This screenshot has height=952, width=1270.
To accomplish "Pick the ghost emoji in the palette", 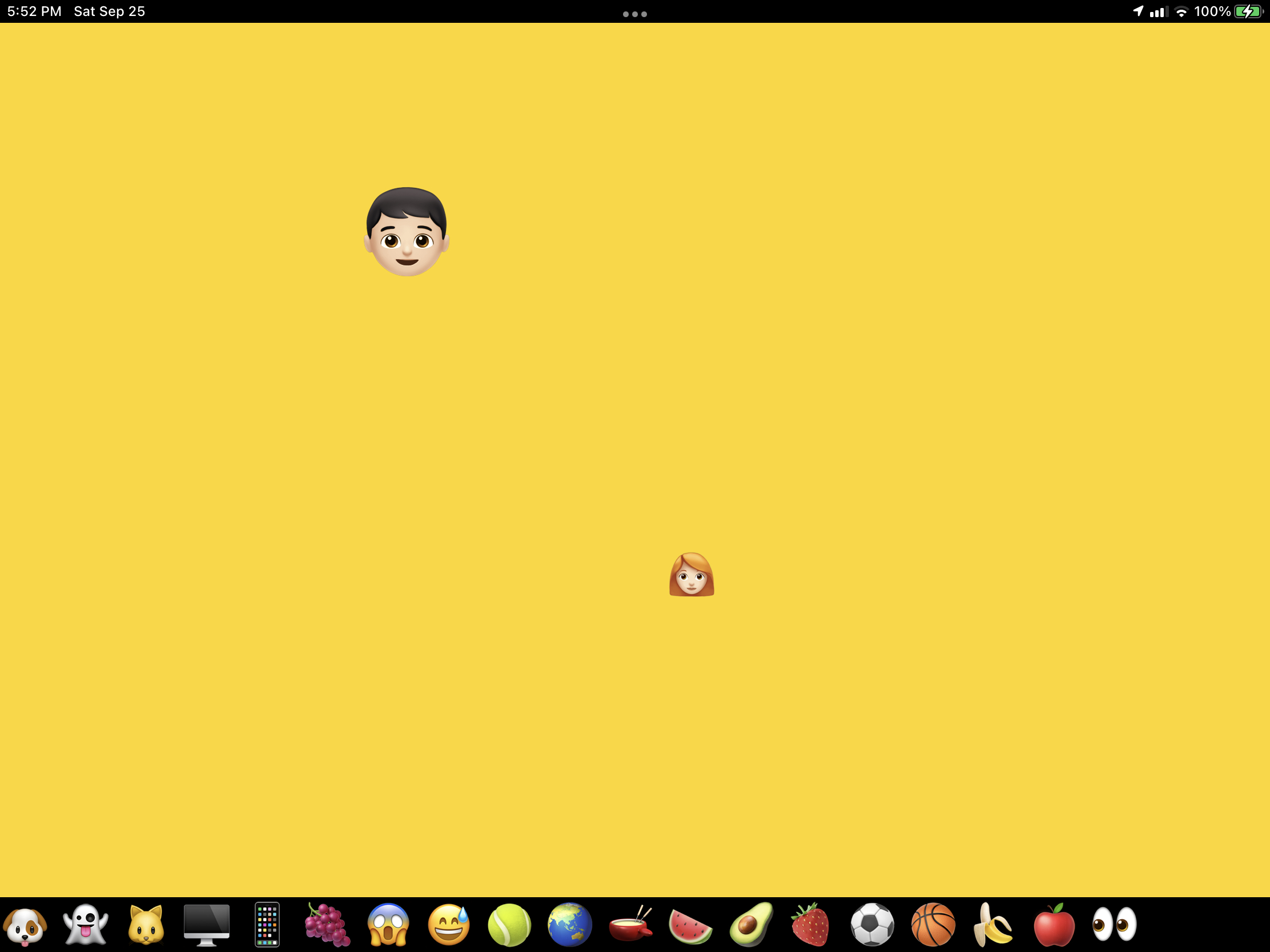I will click(86, 925).
